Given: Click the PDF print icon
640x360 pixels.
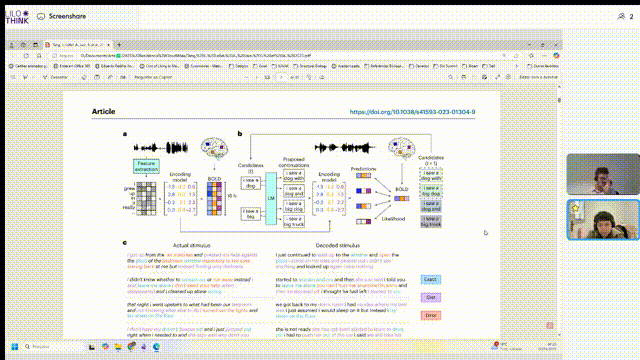Looking at the screenshot, I should [x=464, y=77].
